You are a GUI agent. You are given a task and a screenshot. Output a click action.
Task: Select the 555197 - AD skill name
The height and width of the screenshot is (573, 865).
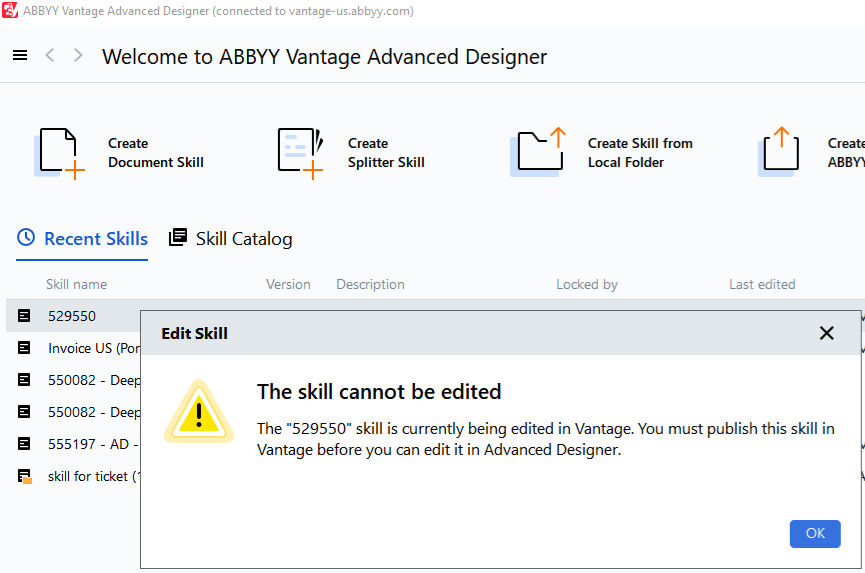(94, 444)
